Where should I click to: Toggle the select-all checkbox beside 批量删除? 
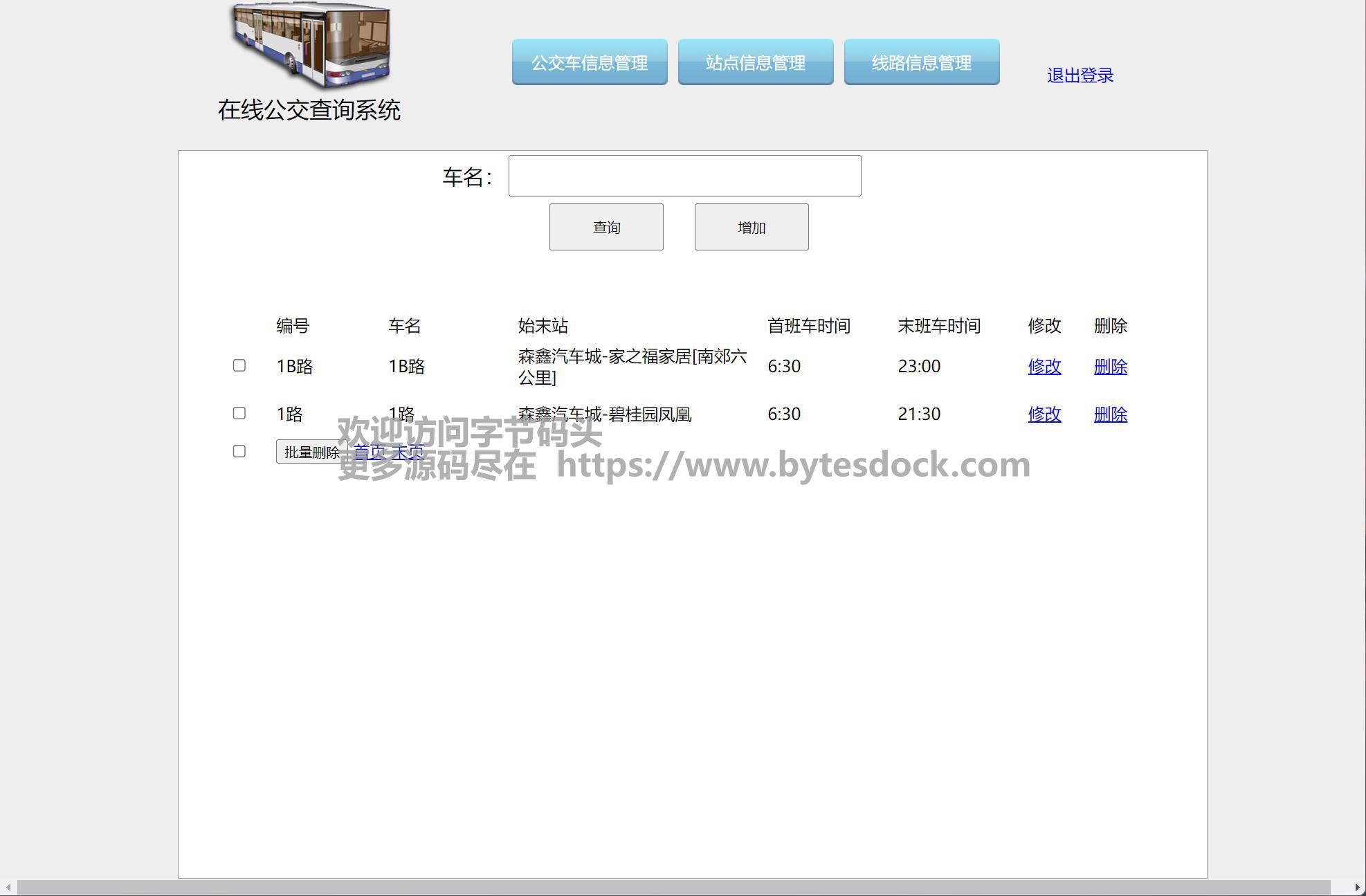(239, 451)
